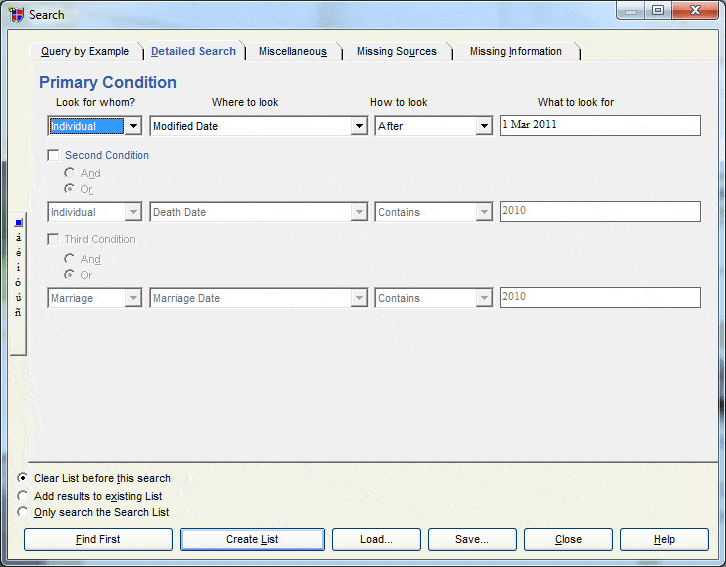Switch to Query by Example tab
The image size is (726, 567).
[x=85, y=51]
